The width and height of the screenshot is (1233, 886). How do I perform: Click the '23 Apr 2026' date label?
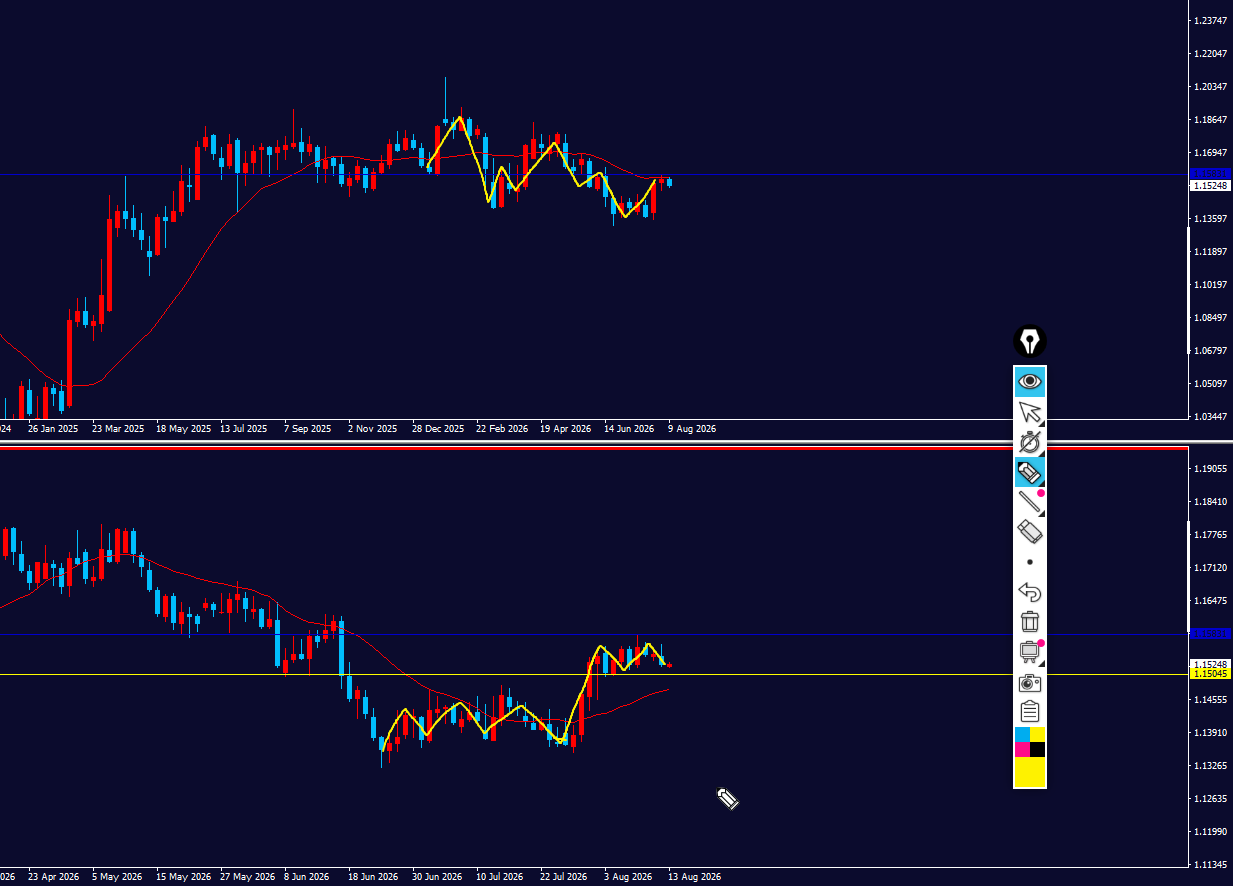tap(56, 877)
